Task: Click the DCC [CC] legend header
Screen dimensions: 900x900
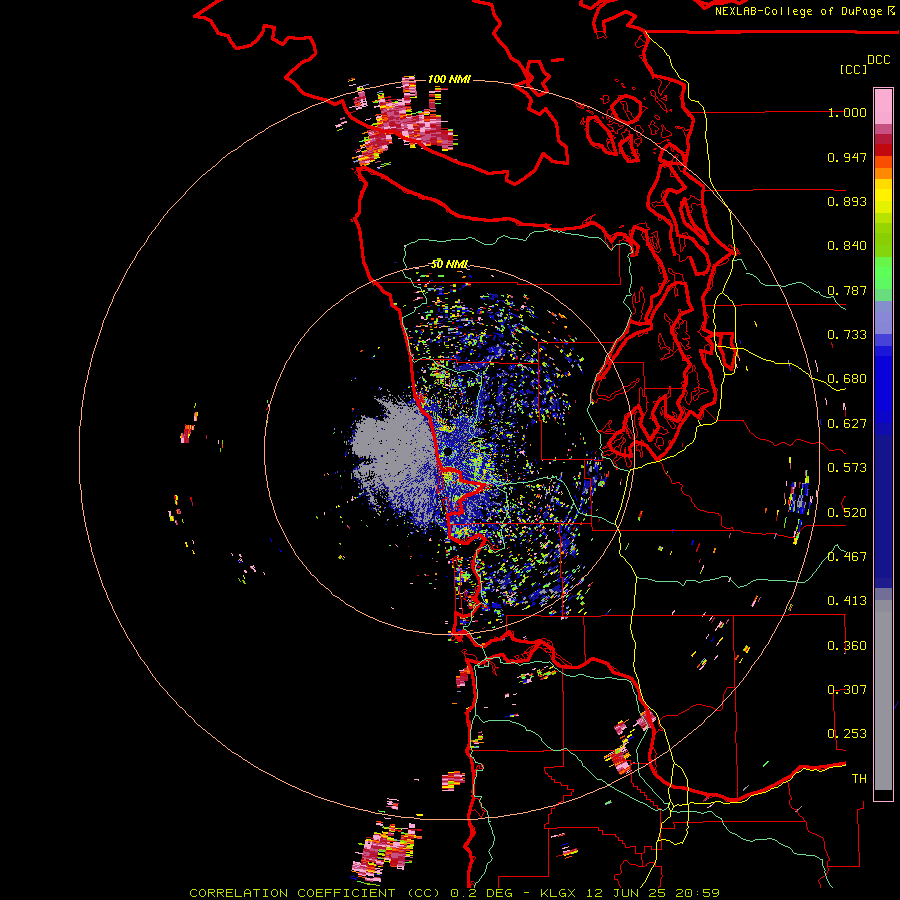Action: [x=865, y=64]
